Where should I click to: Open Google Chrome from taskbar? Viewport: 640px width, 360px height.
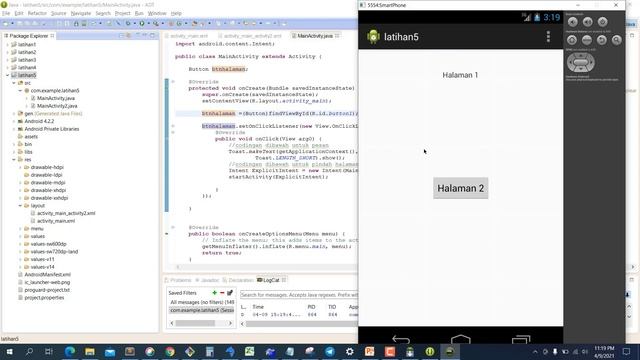pyautogui.click(x=170, y=351)
